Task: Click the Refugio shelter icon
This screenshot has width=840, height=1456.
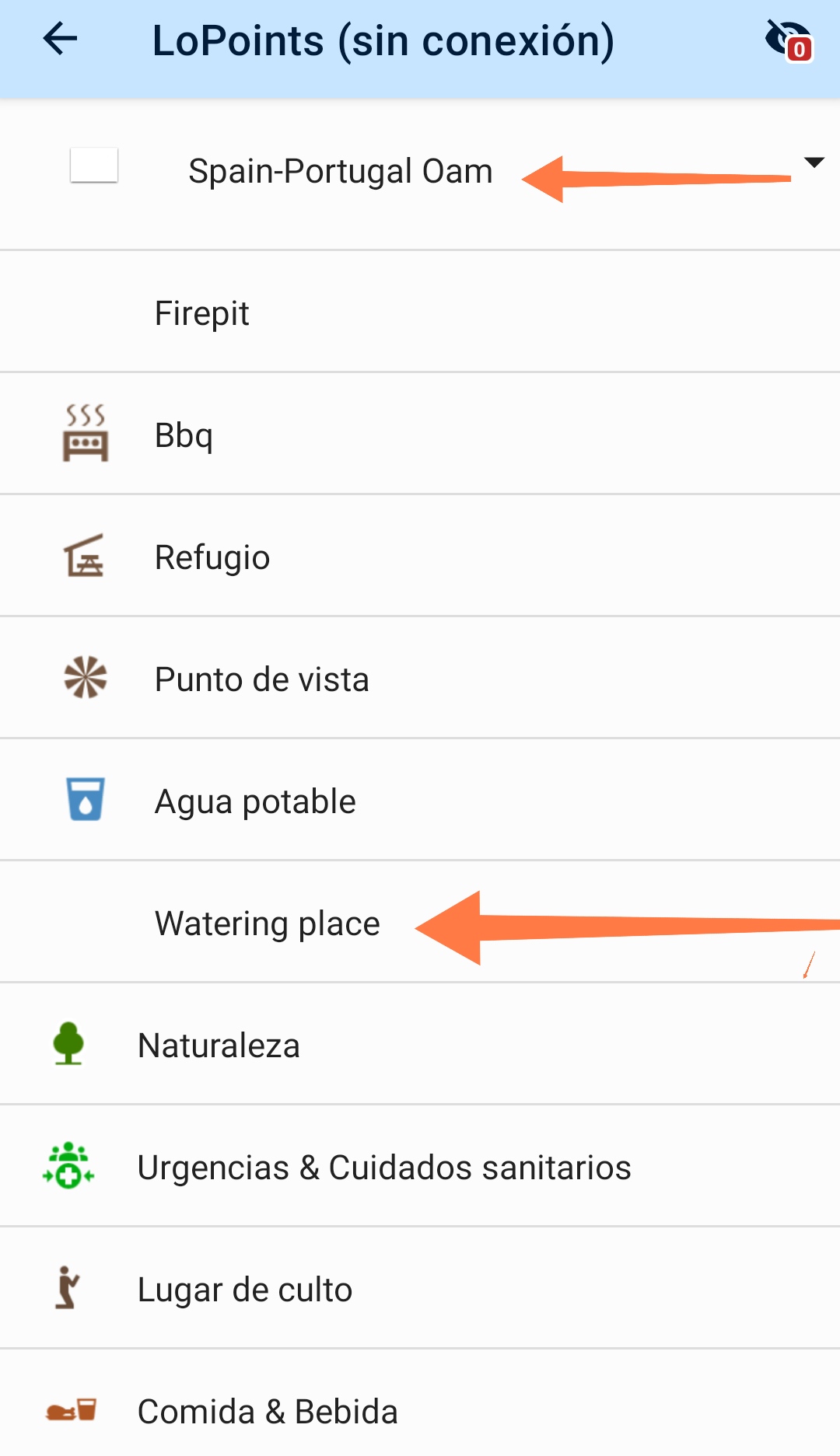Action: click(x=84, y=557)
